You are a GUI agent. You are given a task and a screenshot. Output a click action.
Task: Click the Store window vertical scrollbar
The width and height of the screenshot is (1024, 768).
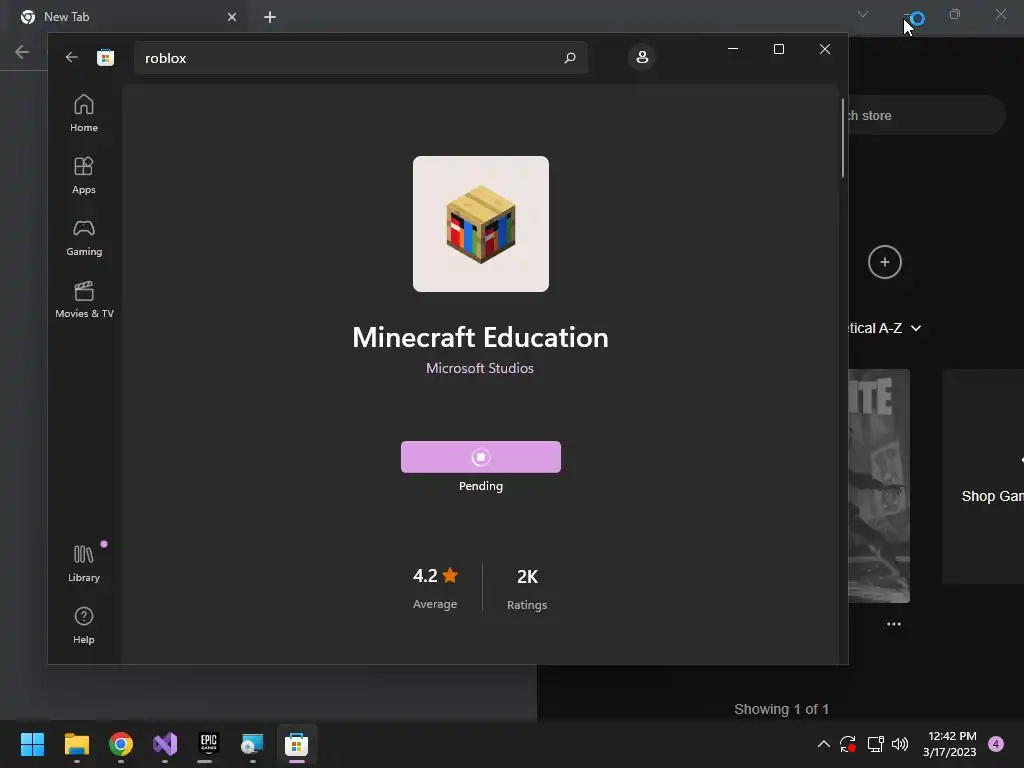[x=842, y=138]
